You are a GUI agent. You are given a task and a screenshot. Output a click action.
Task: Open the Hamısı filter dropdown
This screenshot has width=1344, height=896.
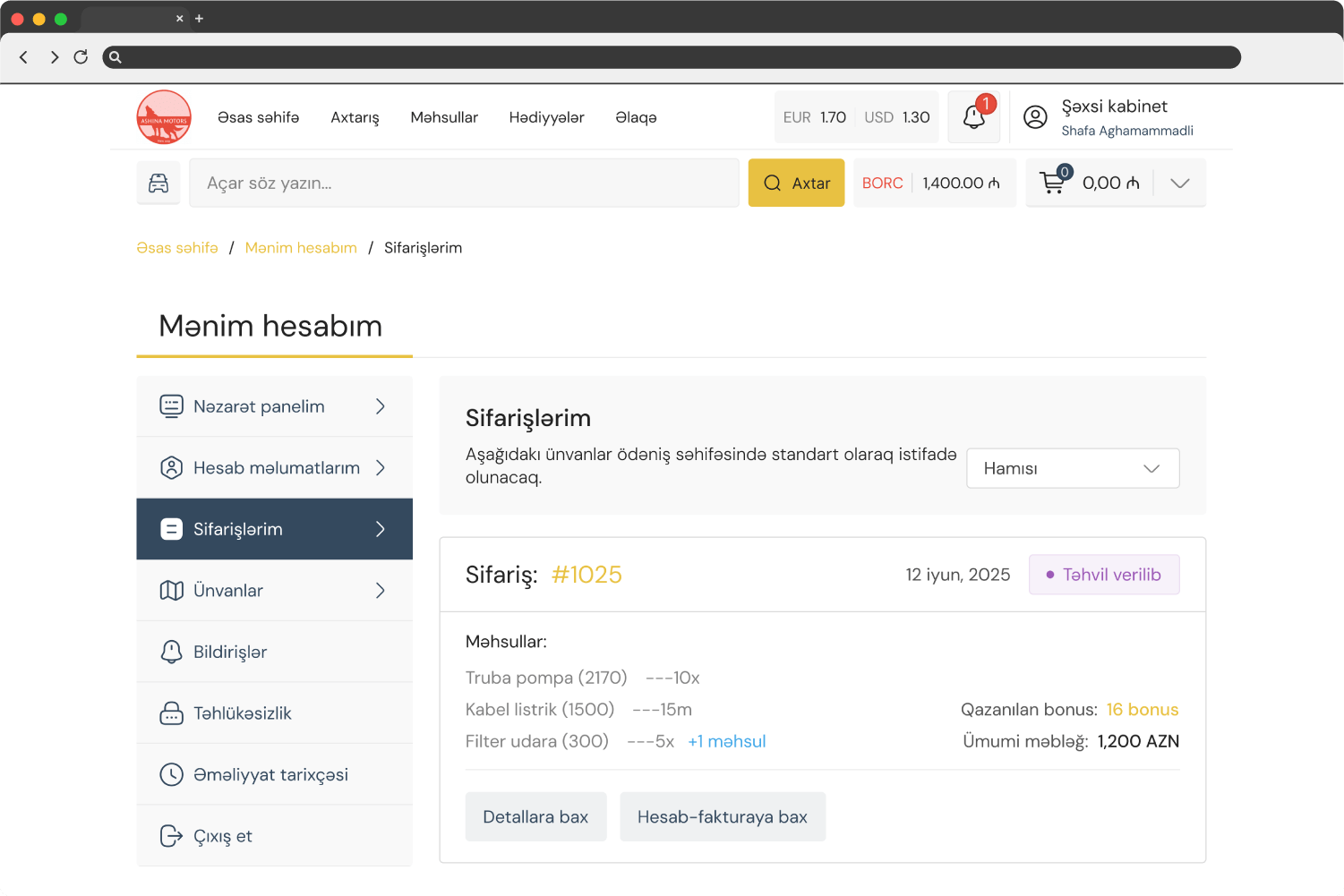tap(1072, 468)
